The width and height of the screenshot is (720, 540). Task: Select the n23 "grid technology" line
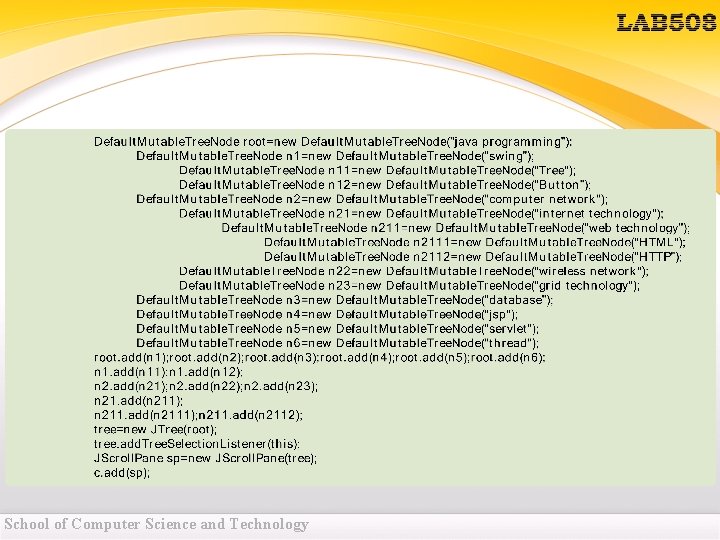pos(409,285)
